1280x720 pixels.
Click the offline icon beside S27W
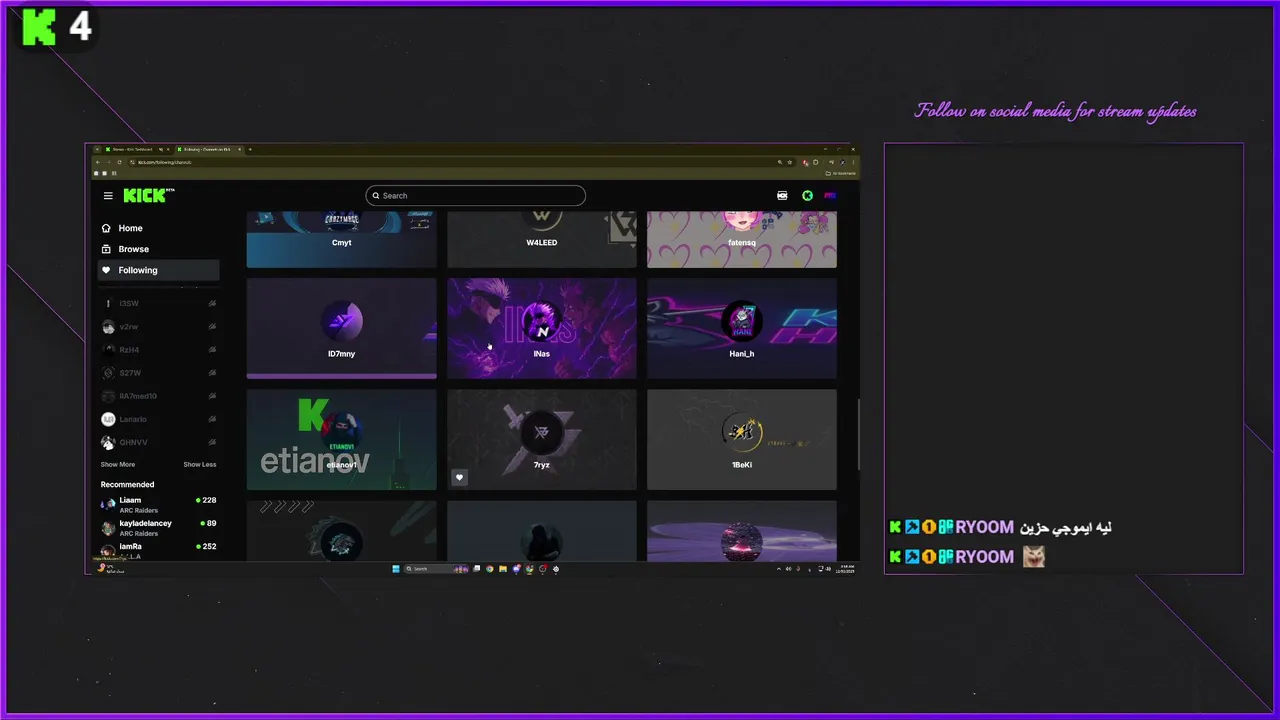(x=212, y=373)
